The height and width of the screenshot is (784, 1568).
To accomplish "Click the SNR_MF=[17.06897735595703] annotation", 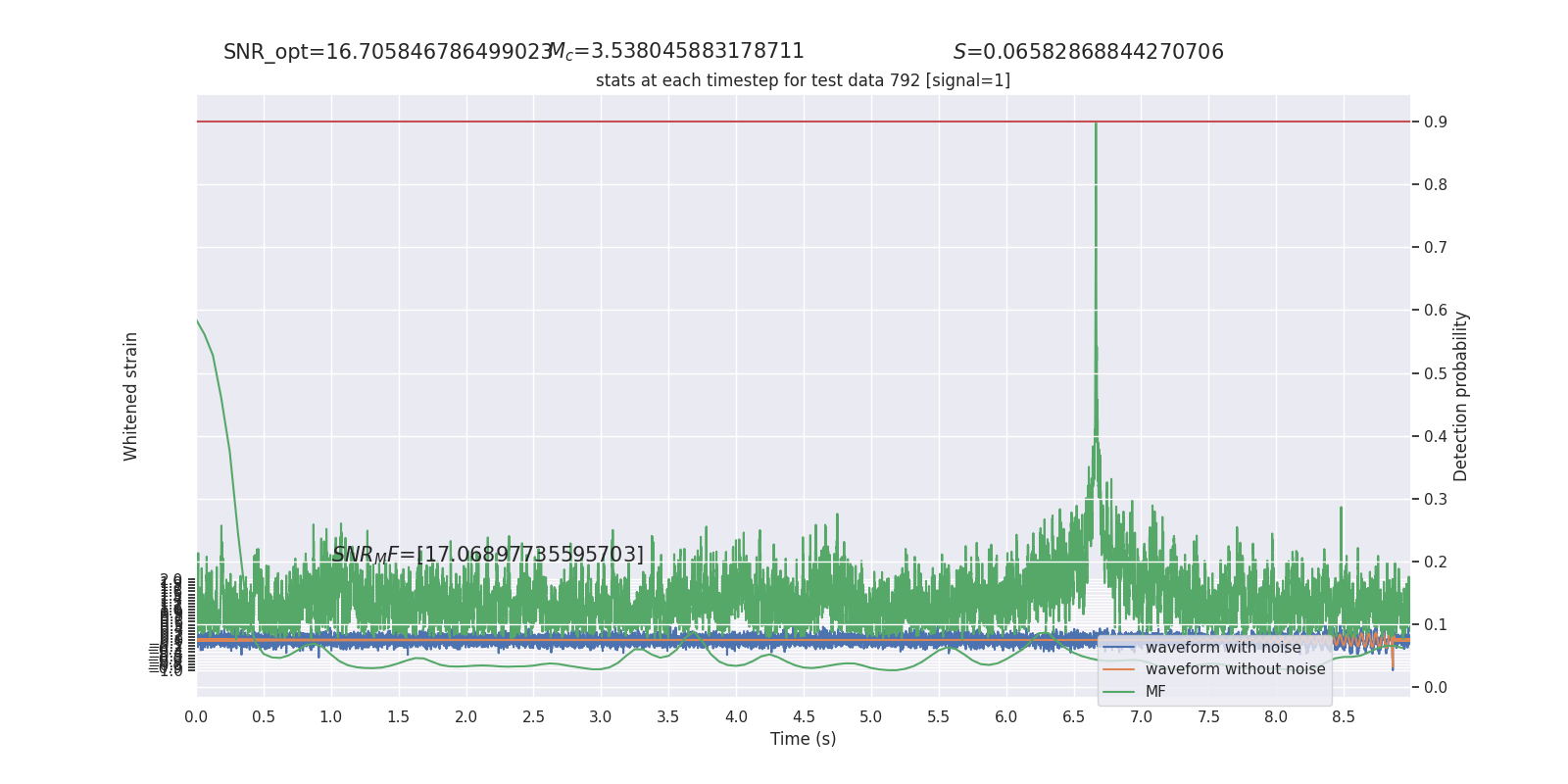I will (x=488, y=555).
